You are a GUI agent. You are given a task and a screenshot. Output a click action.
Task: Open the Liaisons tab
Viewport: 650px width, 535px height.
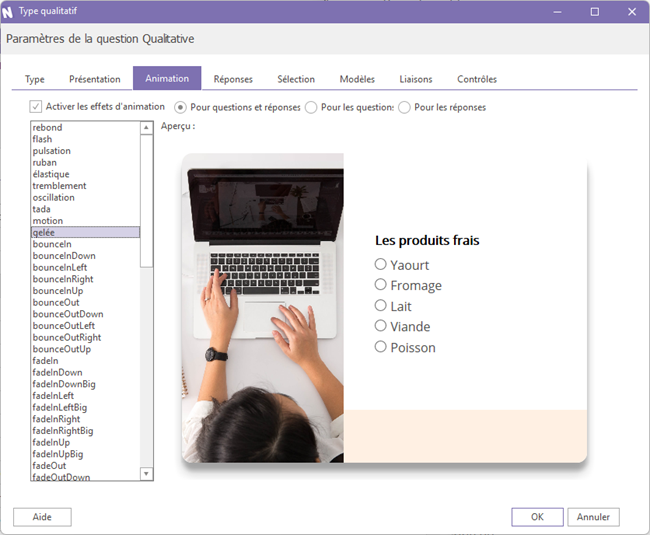(416, 79)
